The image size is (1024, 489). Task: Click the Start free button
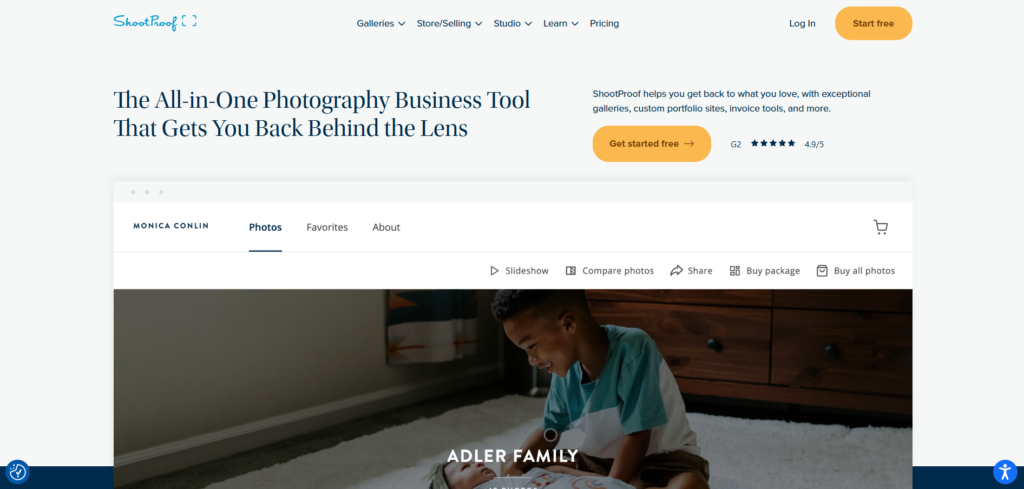click(x=873, y=24)
